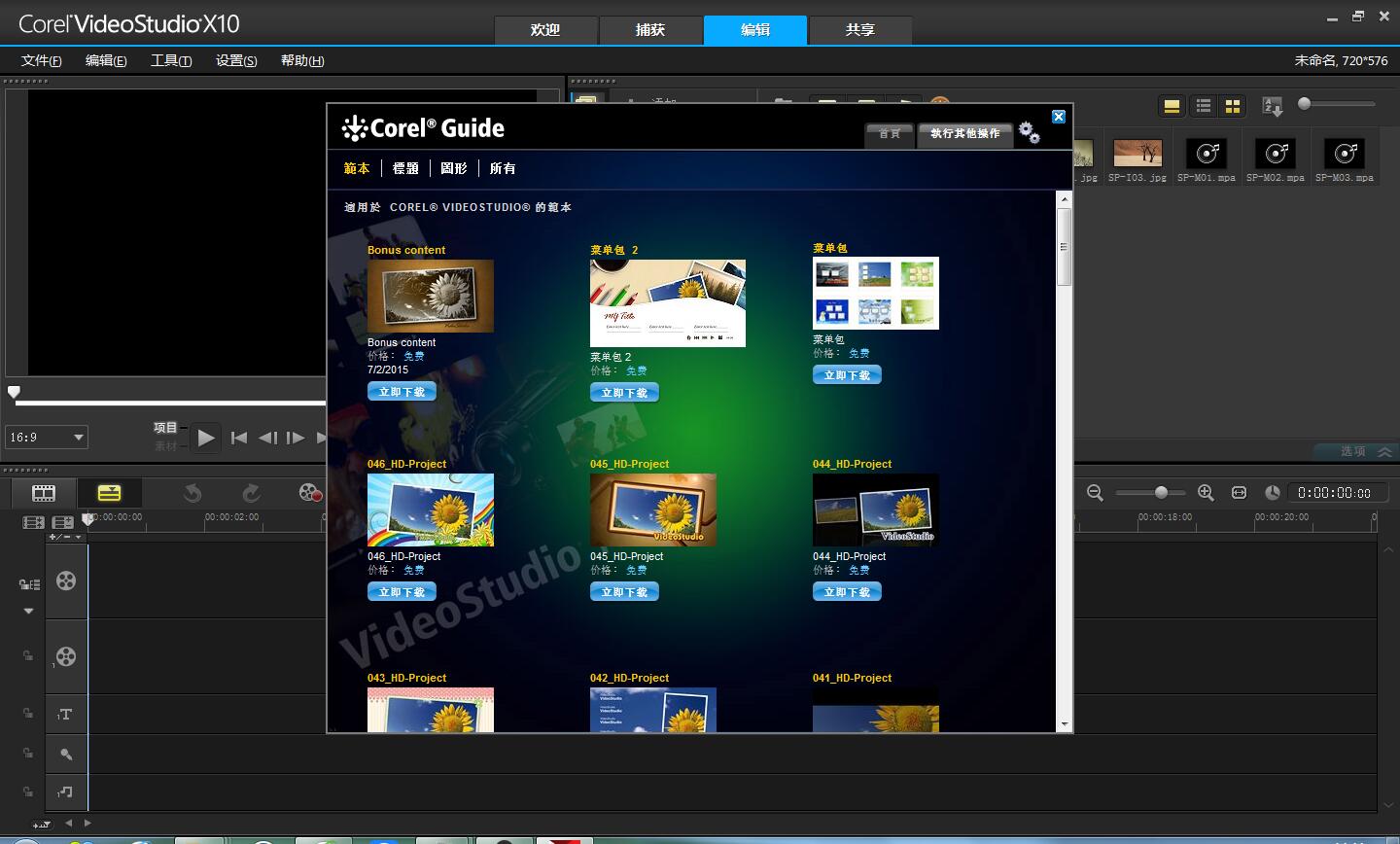The image size is (1400, 844).
Task: Jump to start of preview
Action: (x=239, y=438)
